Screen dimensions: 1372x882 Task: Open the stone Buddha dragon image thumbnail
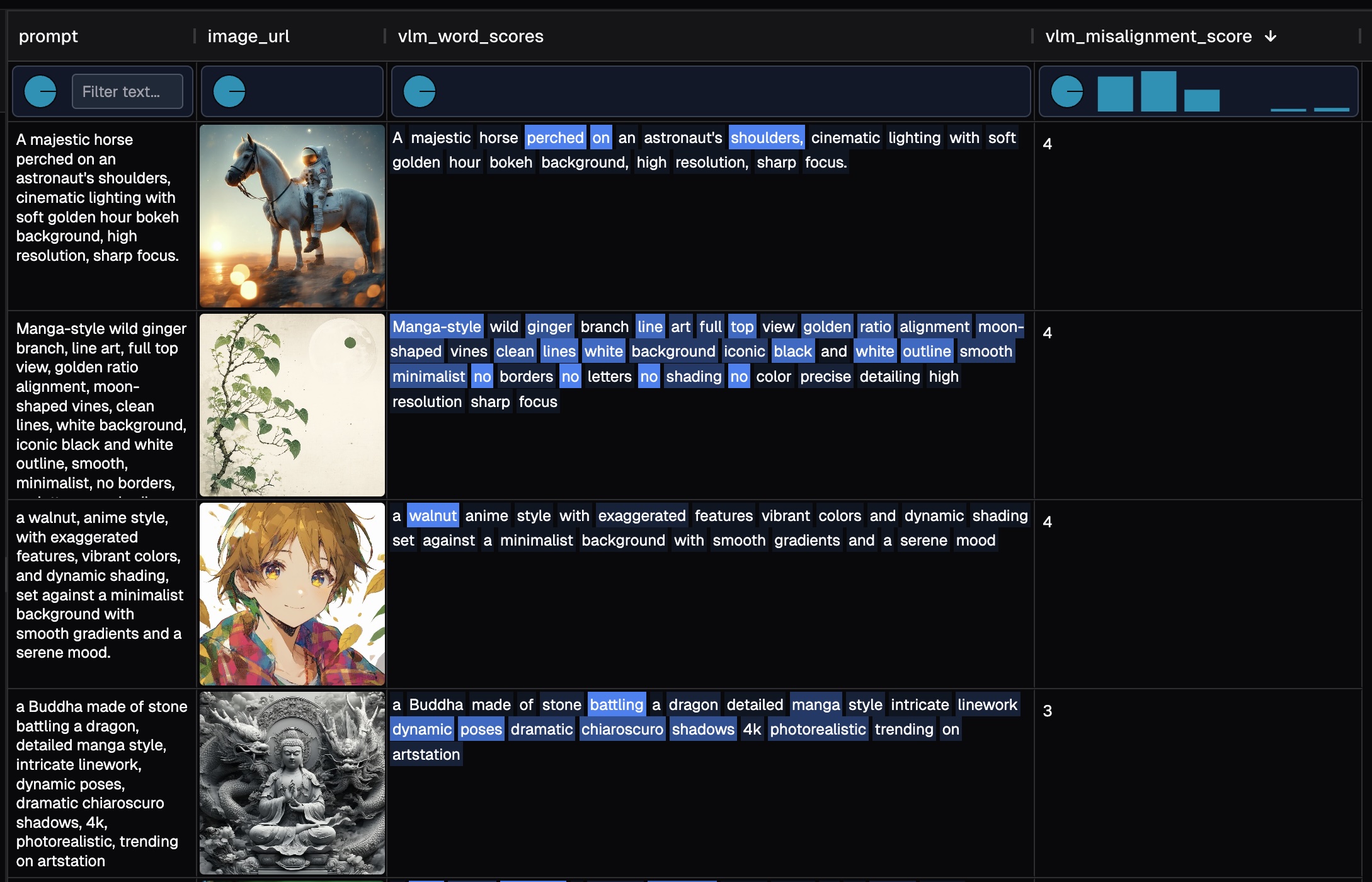292,783
